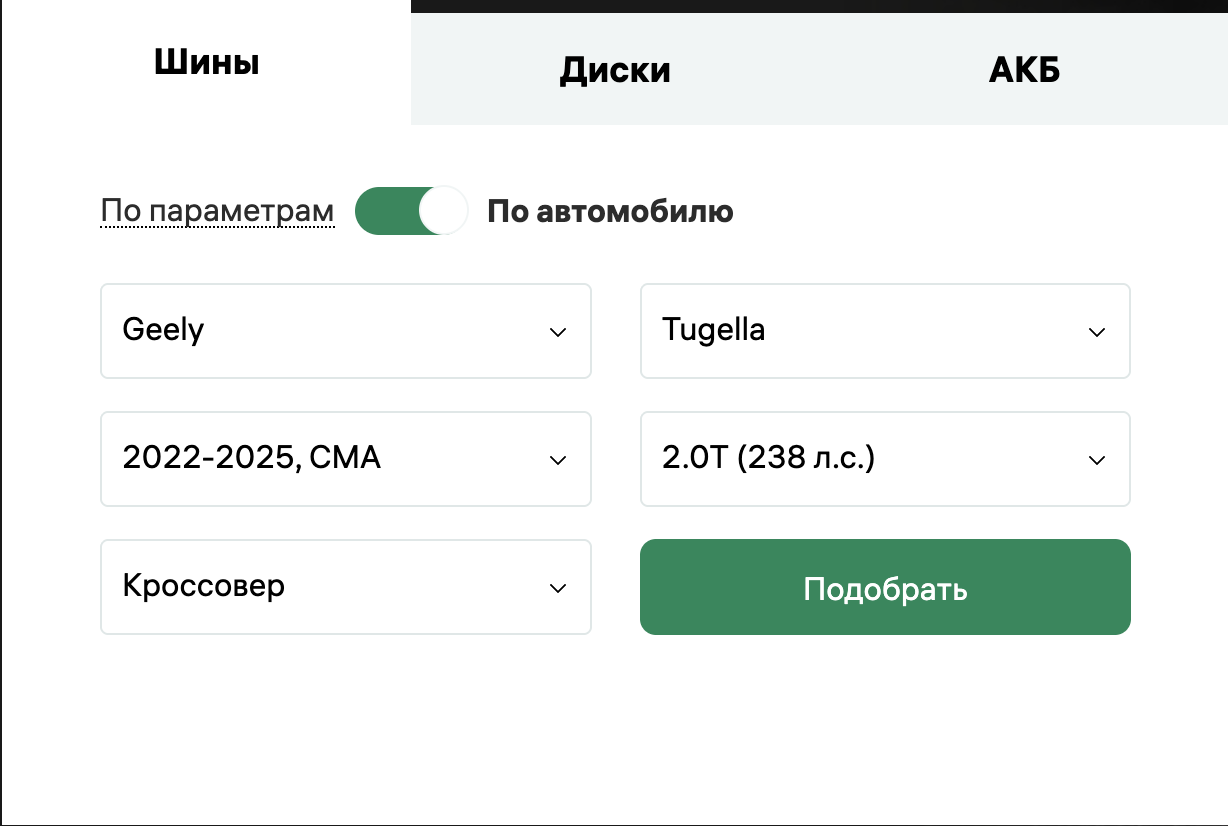Click the chevron on the Geely selector
Screen dimensions: 1228x826
coord(558,331)
